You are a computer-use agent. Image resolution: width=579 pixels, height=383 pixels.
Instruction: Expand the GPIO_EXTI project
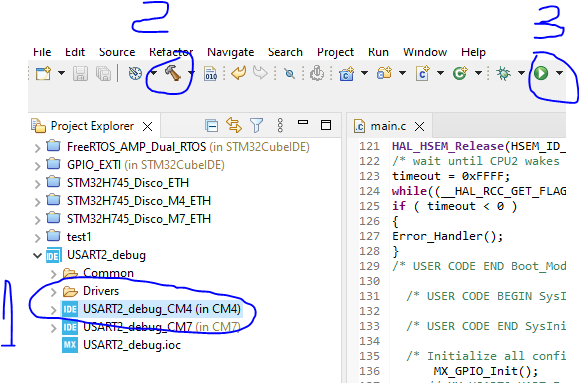pos(37,166)
